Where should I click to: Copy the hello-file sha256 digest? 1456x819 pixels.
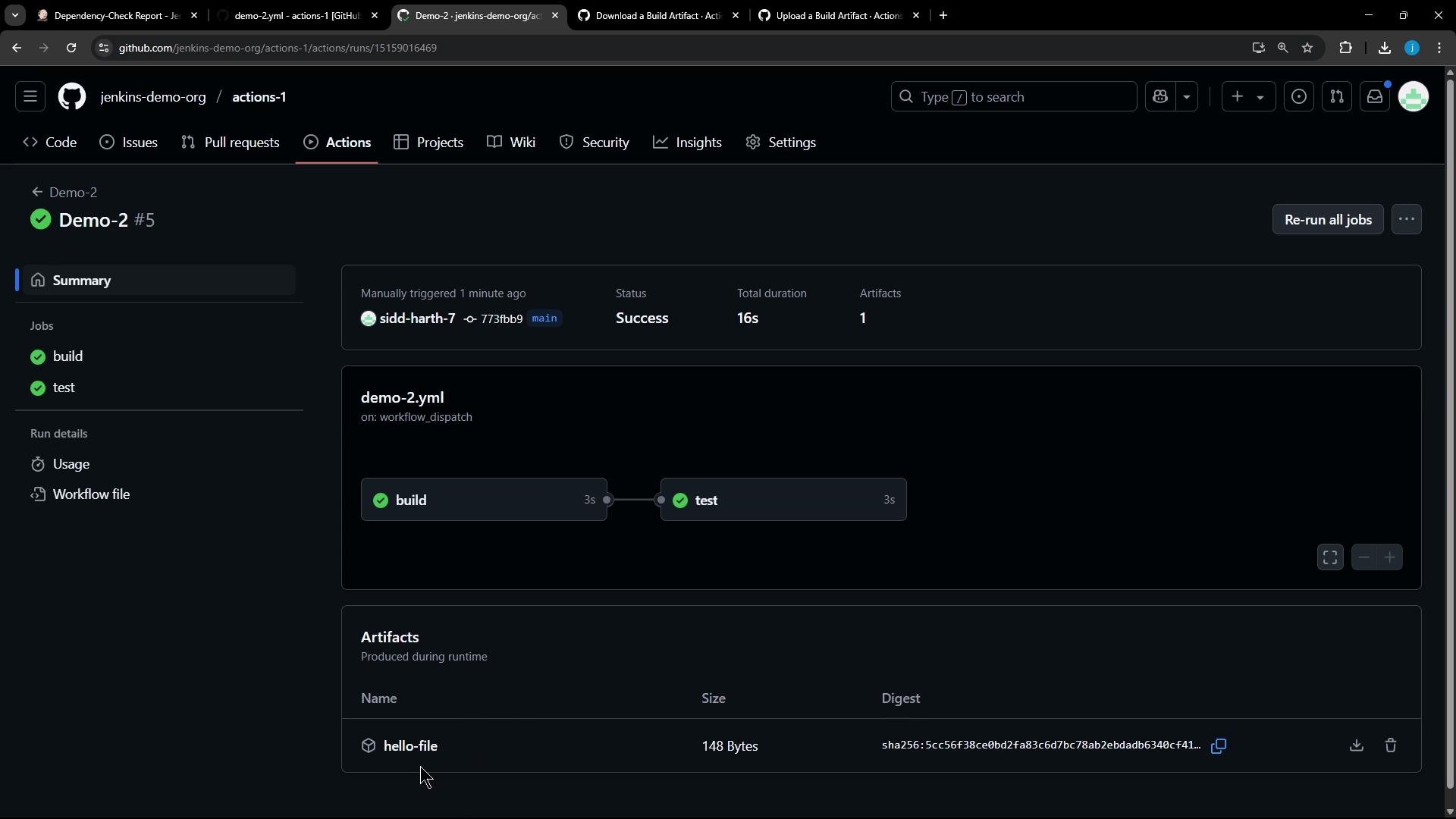coord(1219,746)
